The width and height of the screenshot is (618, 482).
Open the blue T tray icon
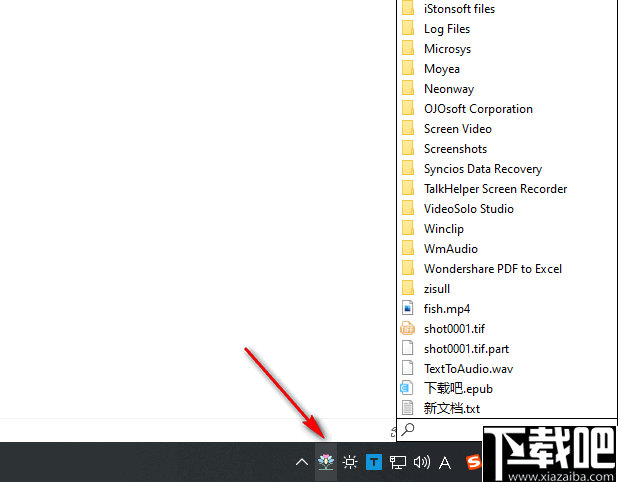tap(374, 462)
